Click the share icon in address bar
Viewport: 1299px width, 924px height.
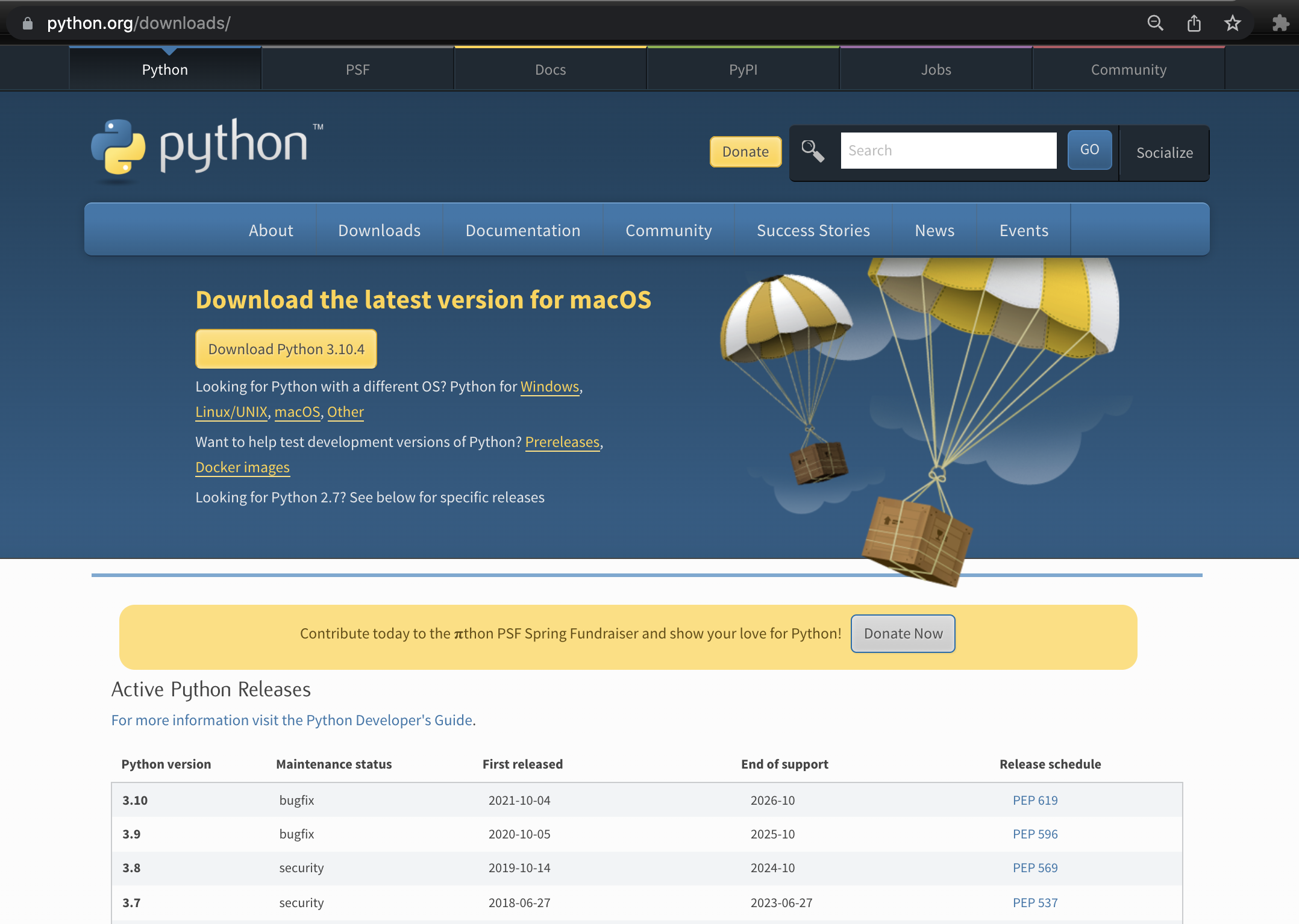pyautogui.click(x=1194, y=23)
